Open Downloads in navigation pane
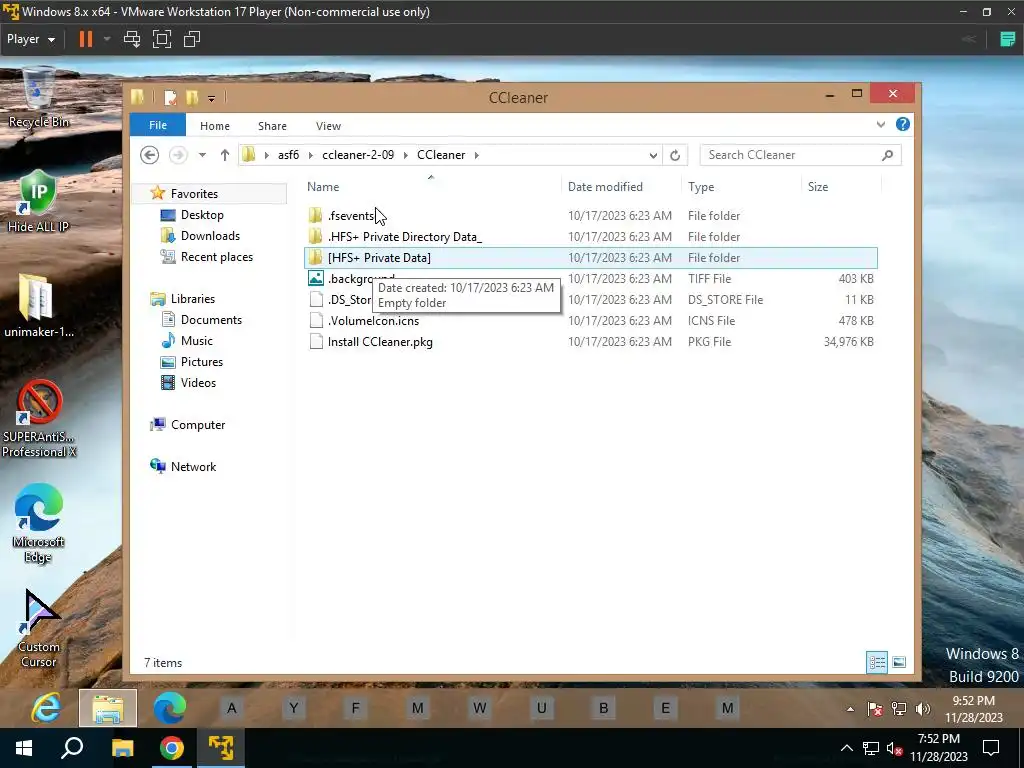1024x768 pixels. 210,236
